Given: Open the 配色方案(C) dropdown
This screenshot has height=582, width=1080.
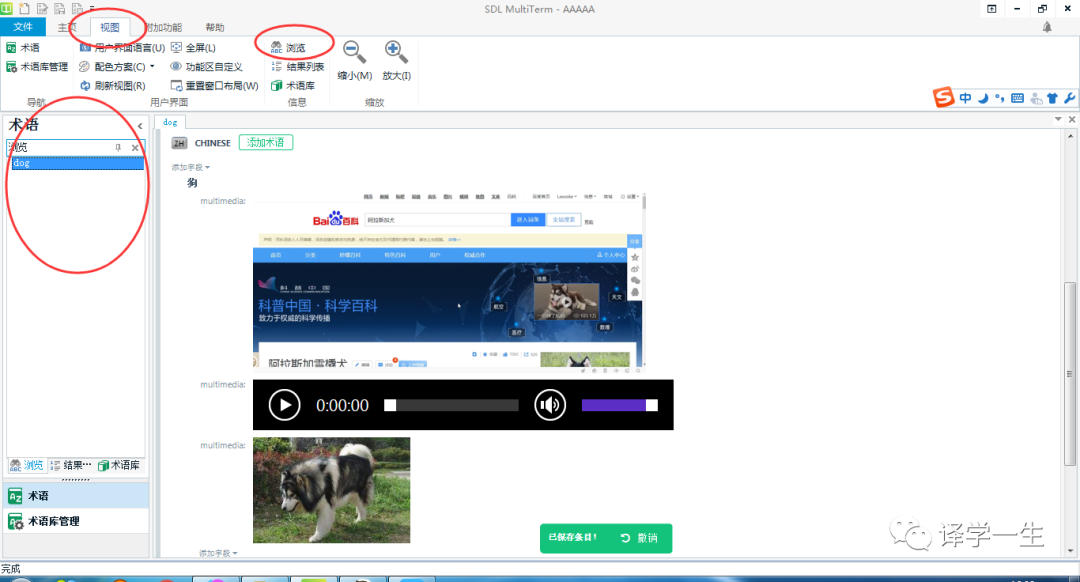Looking at the screenshot, I should coord(116,67).
